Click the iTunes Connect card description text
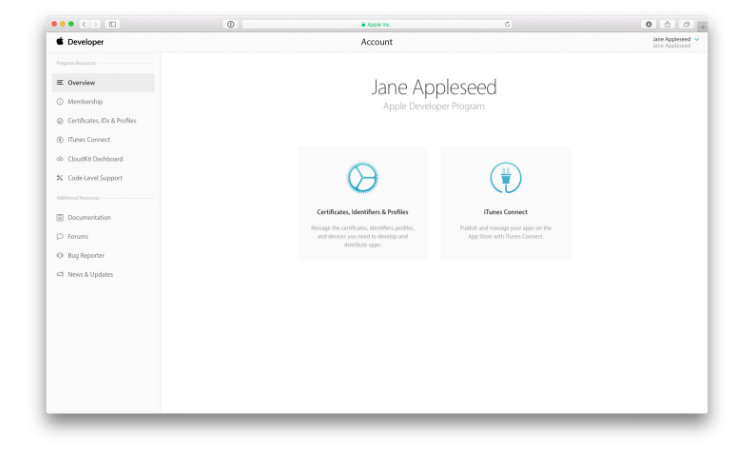The image size is (740, 450). [505, 232]
